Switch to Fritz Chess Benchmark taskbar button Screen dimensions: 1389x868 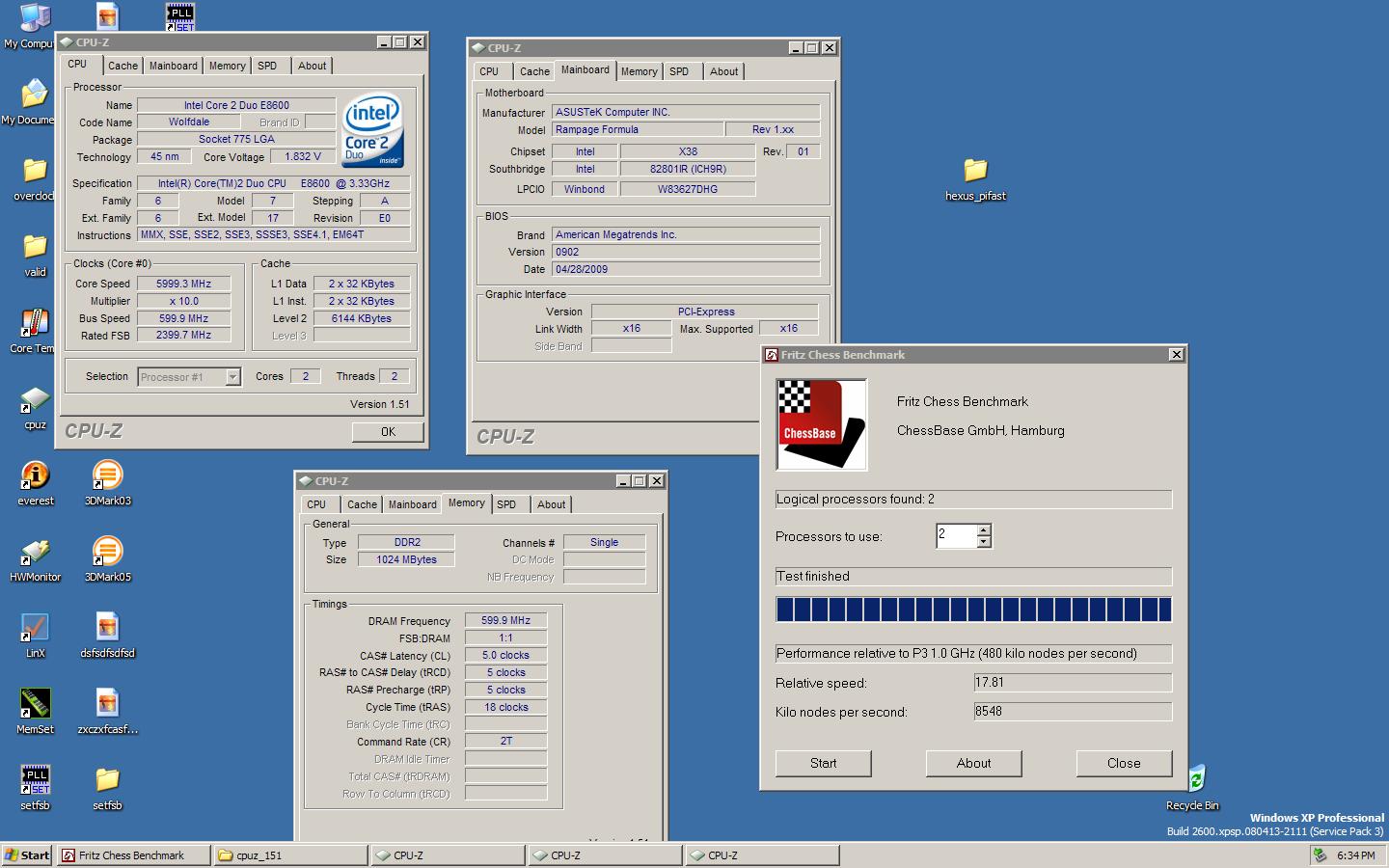pyautogui.click(x=133, y=855)
